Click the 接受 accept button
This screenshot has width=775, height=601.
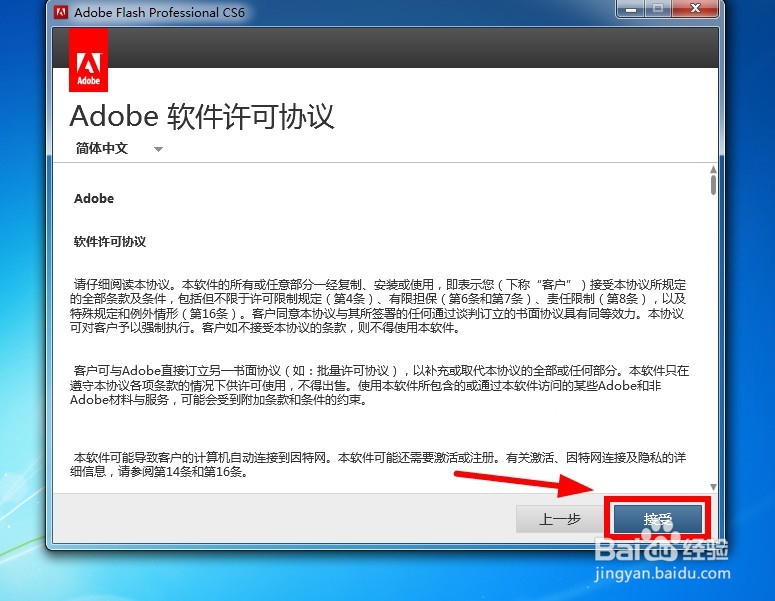[x=657, y=518]
